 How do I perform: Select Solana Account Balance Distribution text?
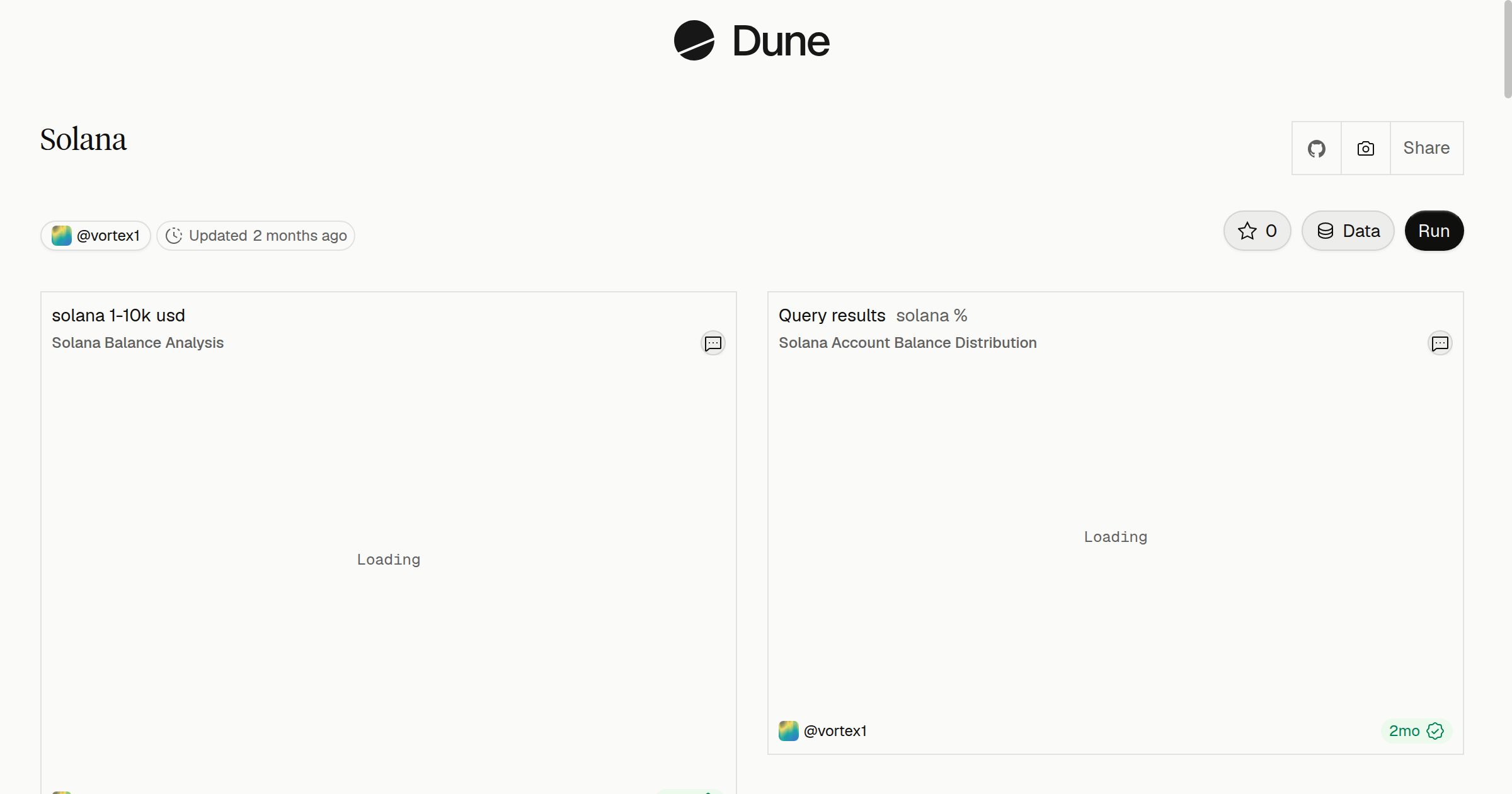[x=908, y=343]
